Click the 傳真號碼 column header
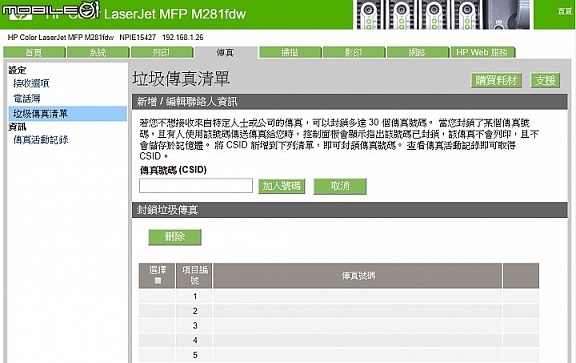 click(x=357, y=276)
